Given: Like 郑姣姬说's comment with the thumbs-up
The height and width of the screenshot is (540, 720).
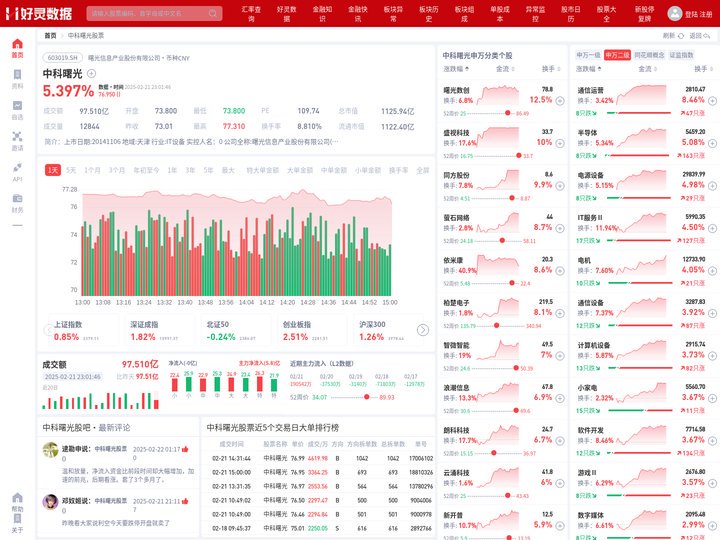Looking at the screenshot, I should 185,501.
